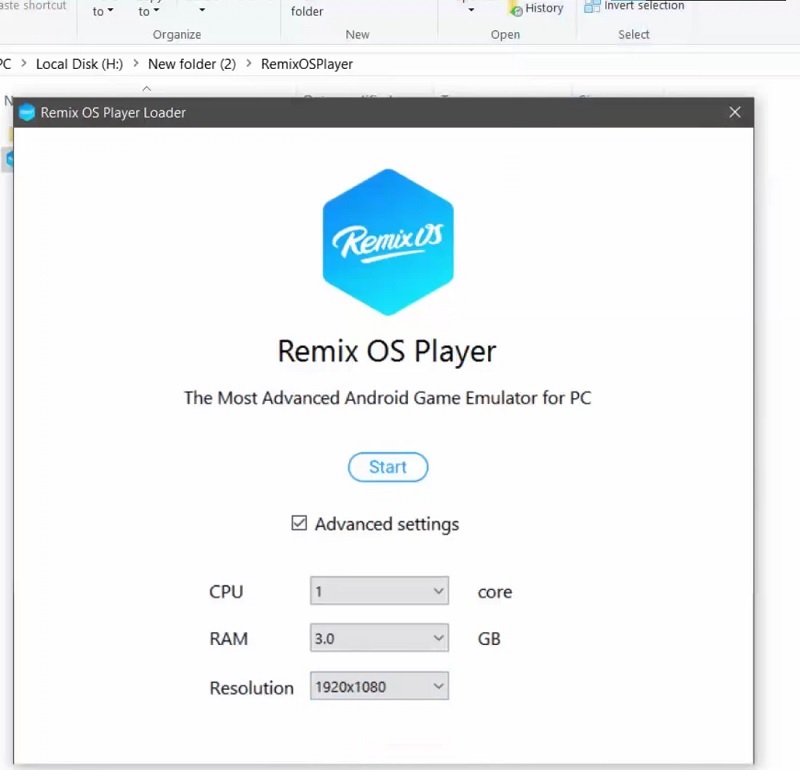
Task: Navigate to Local Disk (H:) via breadcrumb
Action: point(79,63)
